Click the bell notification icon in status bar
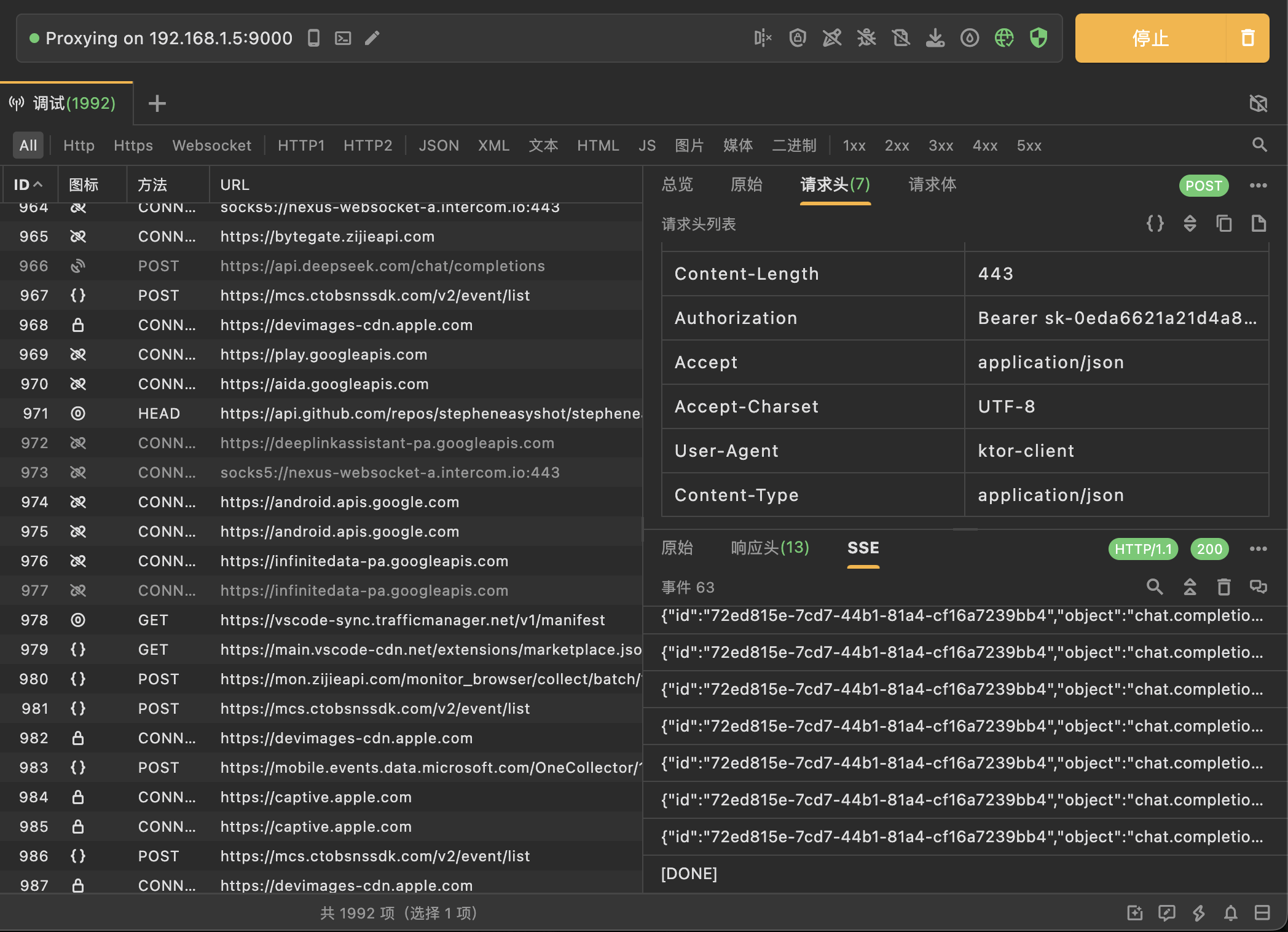Viewport: 1288px width, 932px height. (1230, 913)
